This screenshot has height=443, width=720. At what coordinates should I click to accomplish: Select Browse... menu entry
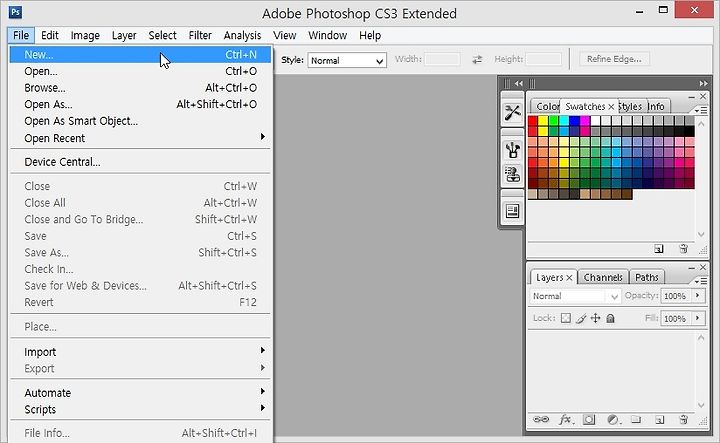[141, 88]
